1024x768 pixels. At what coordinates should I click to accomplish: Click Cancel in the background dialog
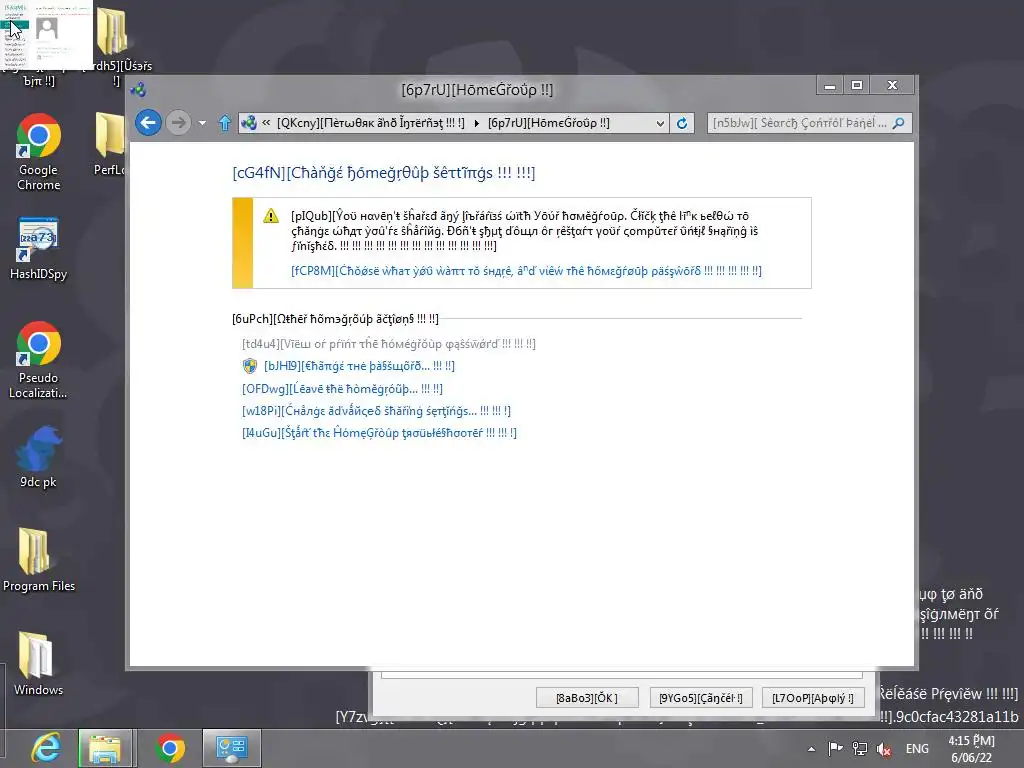point(701,697)
